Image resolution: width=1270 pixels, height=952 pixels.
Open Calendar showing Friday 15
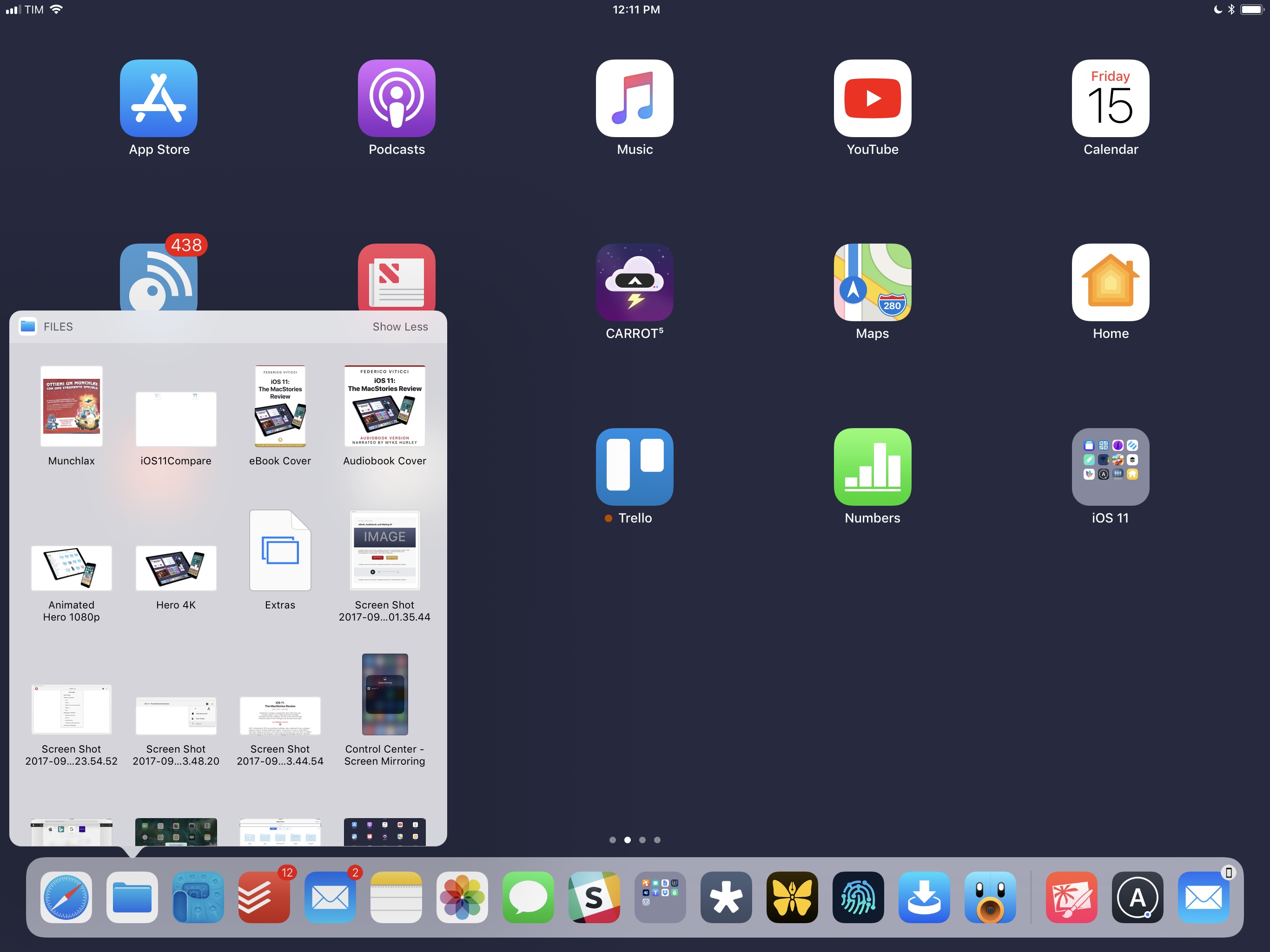[x=1111, y=98]
